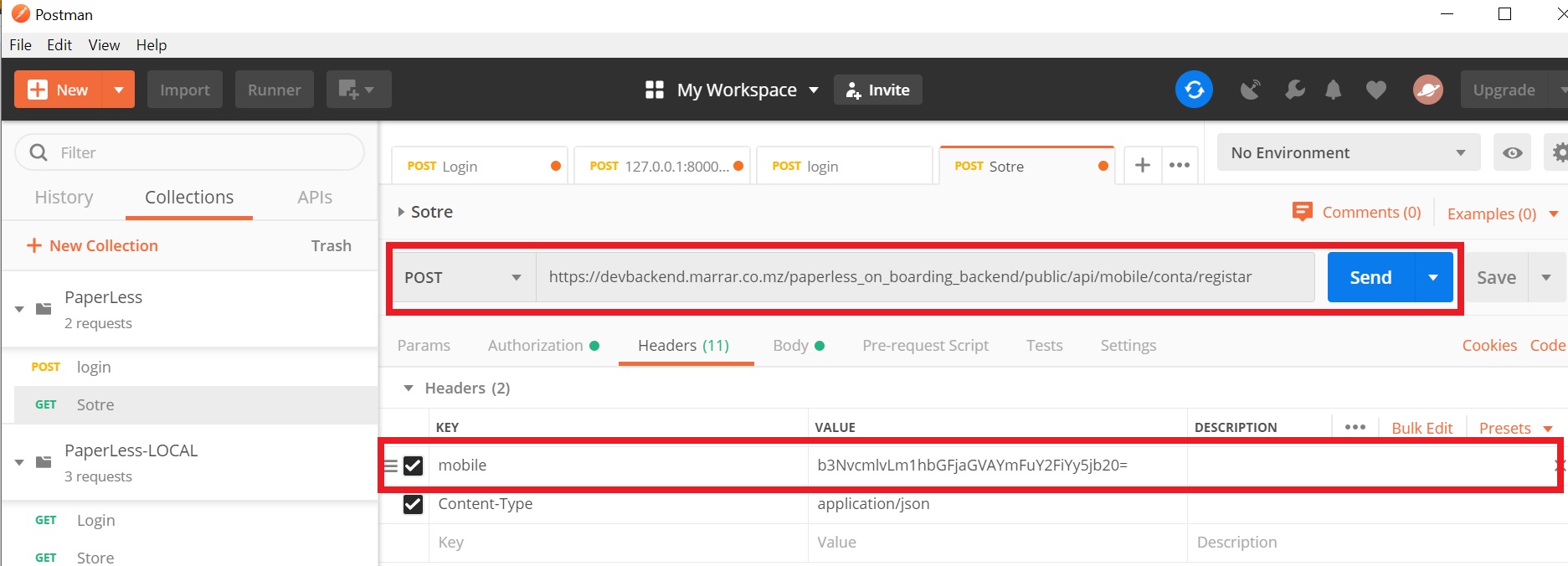The image size is (1568, 566).
Task: Switch to the POST login tab
Action: click(x=844, y=166)
